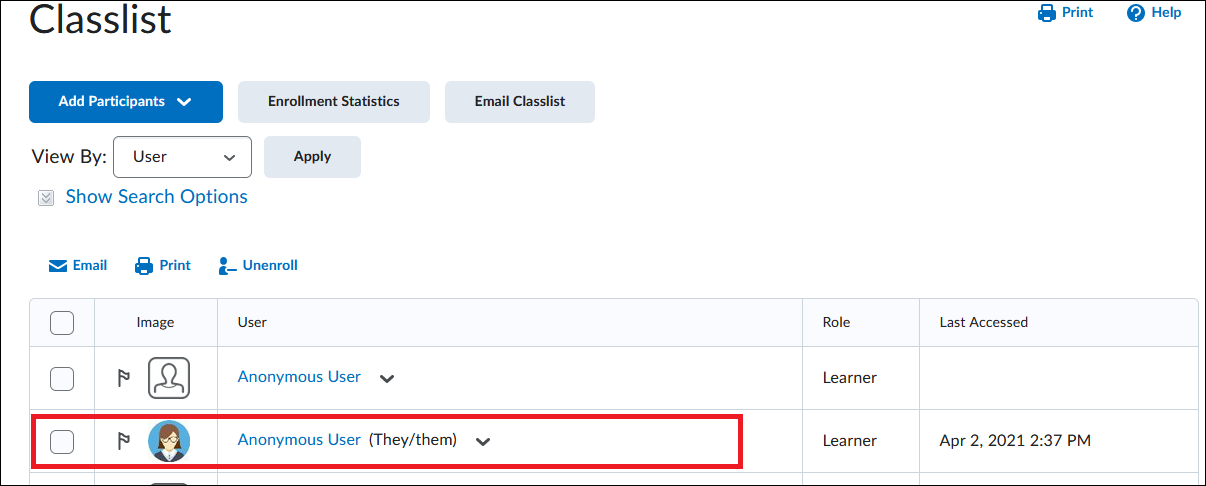Click the flag icon beside They/them user
1206x486 pixels.
point(124,441)
